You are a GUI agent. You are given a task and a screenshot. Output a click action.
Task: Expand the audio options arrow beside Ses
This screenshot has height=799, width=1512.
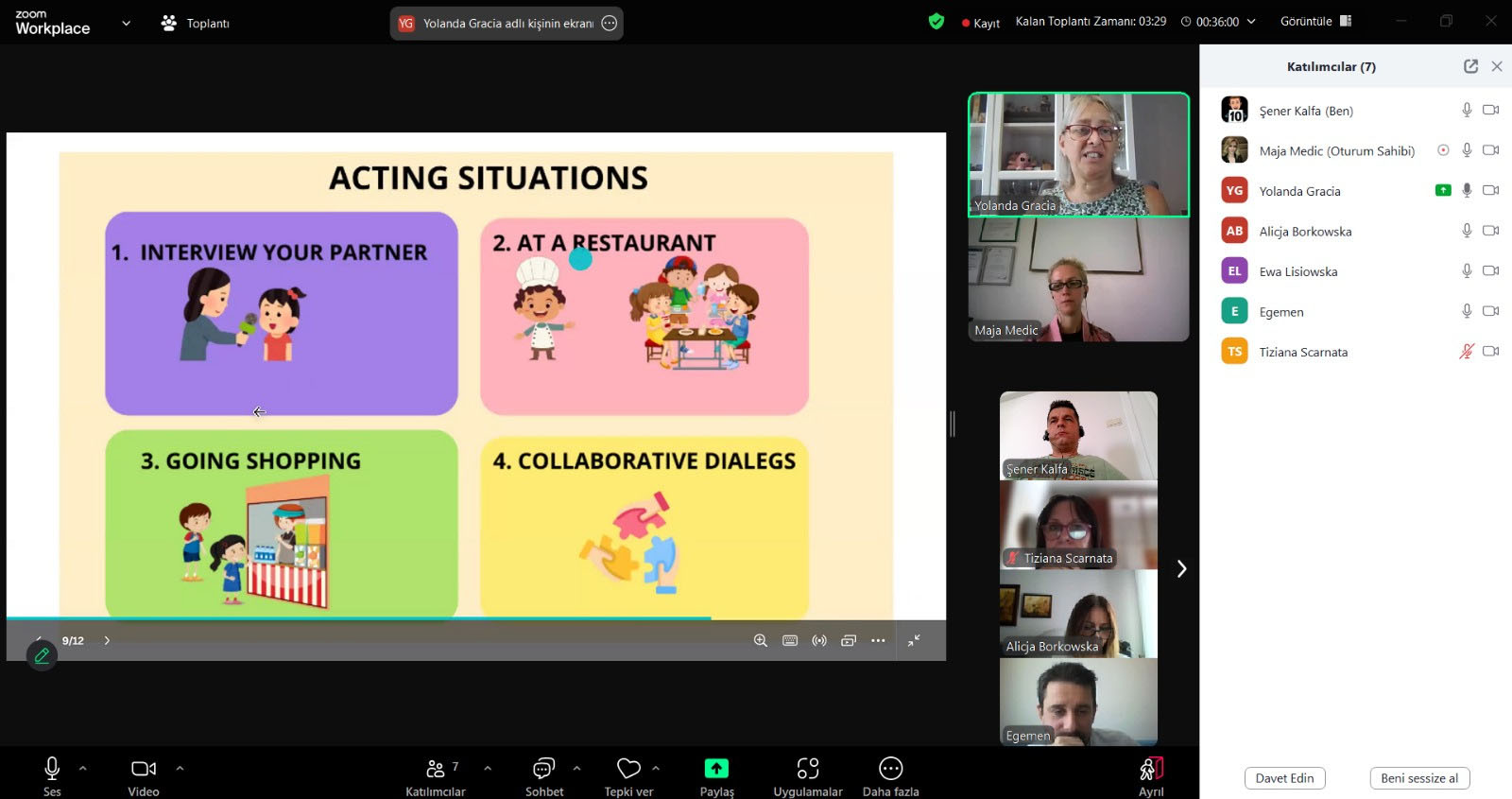[x=83, y=769]
